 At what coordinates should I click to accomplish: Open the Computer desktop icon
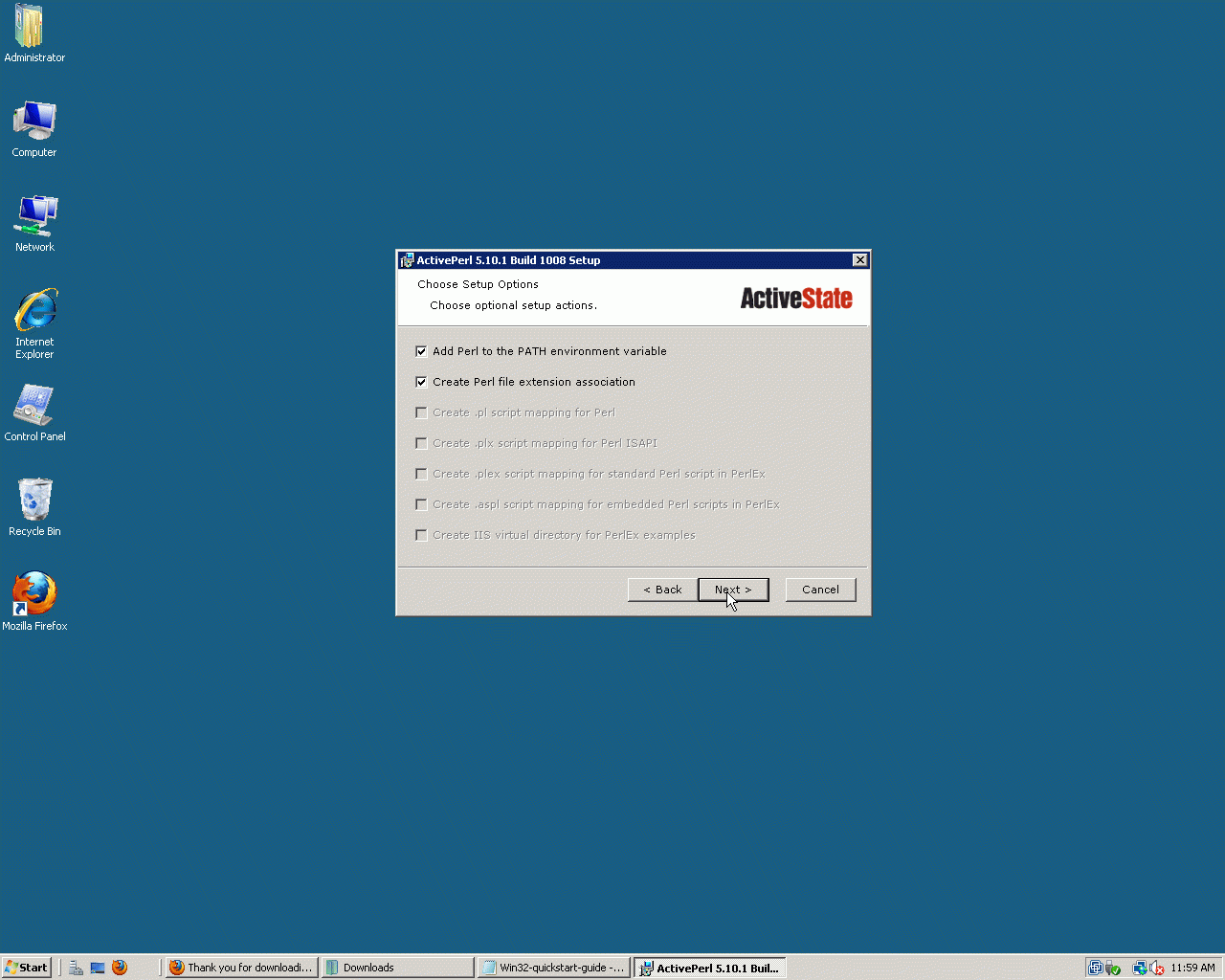tap(34, 128)
